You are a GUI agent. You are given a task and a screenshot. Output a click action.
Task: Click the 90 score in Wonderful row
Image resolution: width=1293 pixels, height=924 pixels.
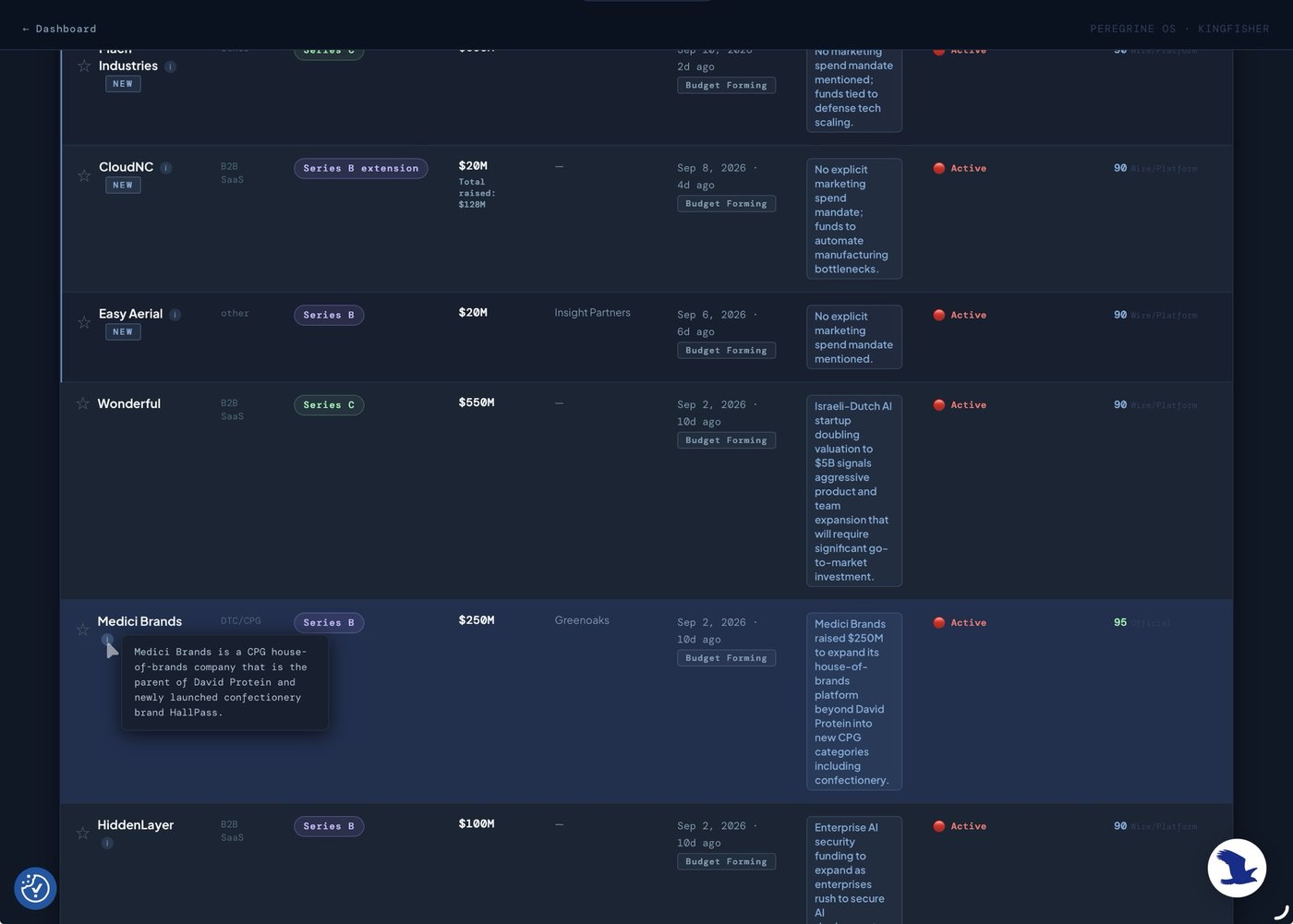(1120, 405)
